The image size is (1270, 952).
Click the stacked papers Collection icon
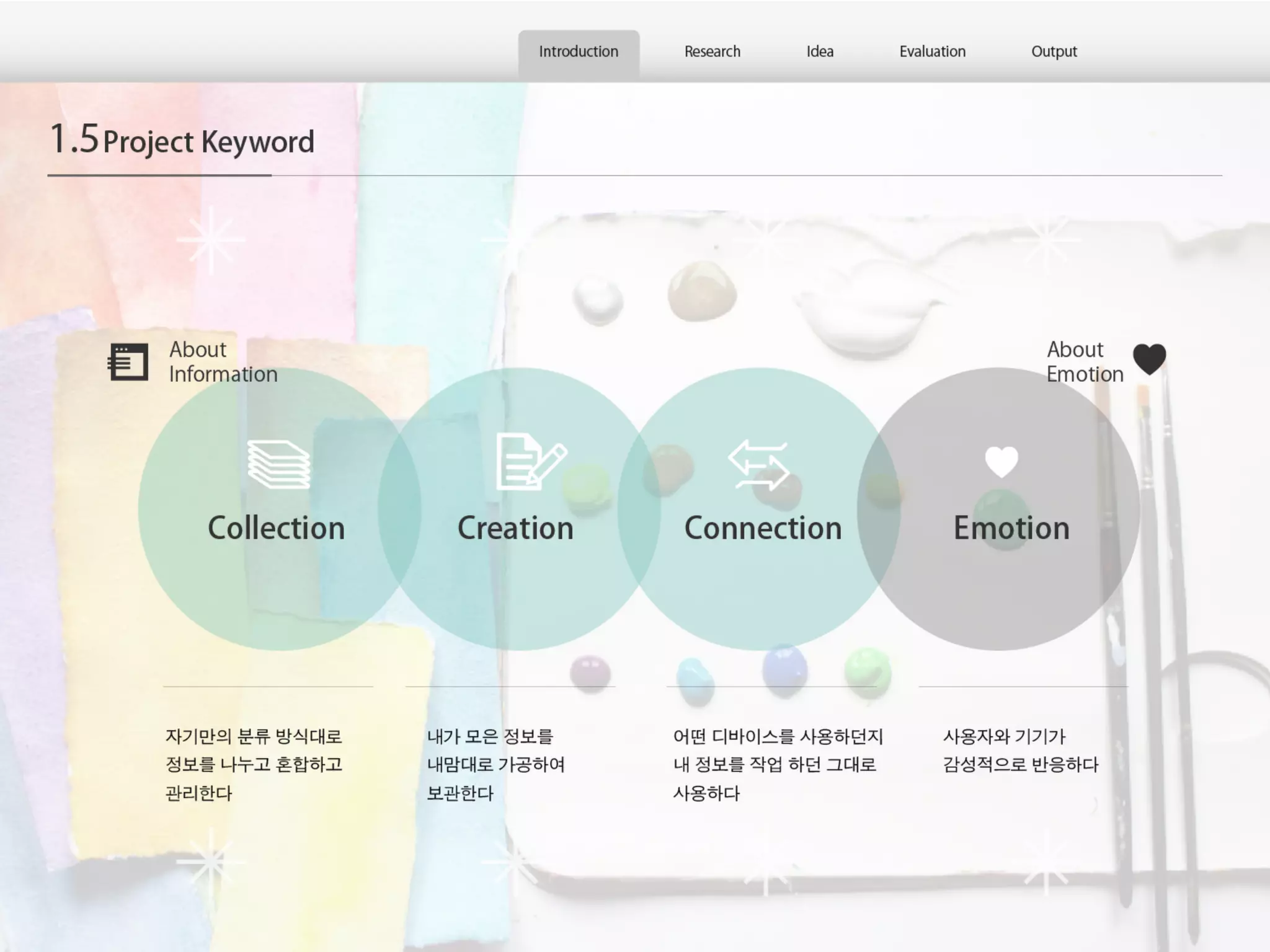(278, 464)
